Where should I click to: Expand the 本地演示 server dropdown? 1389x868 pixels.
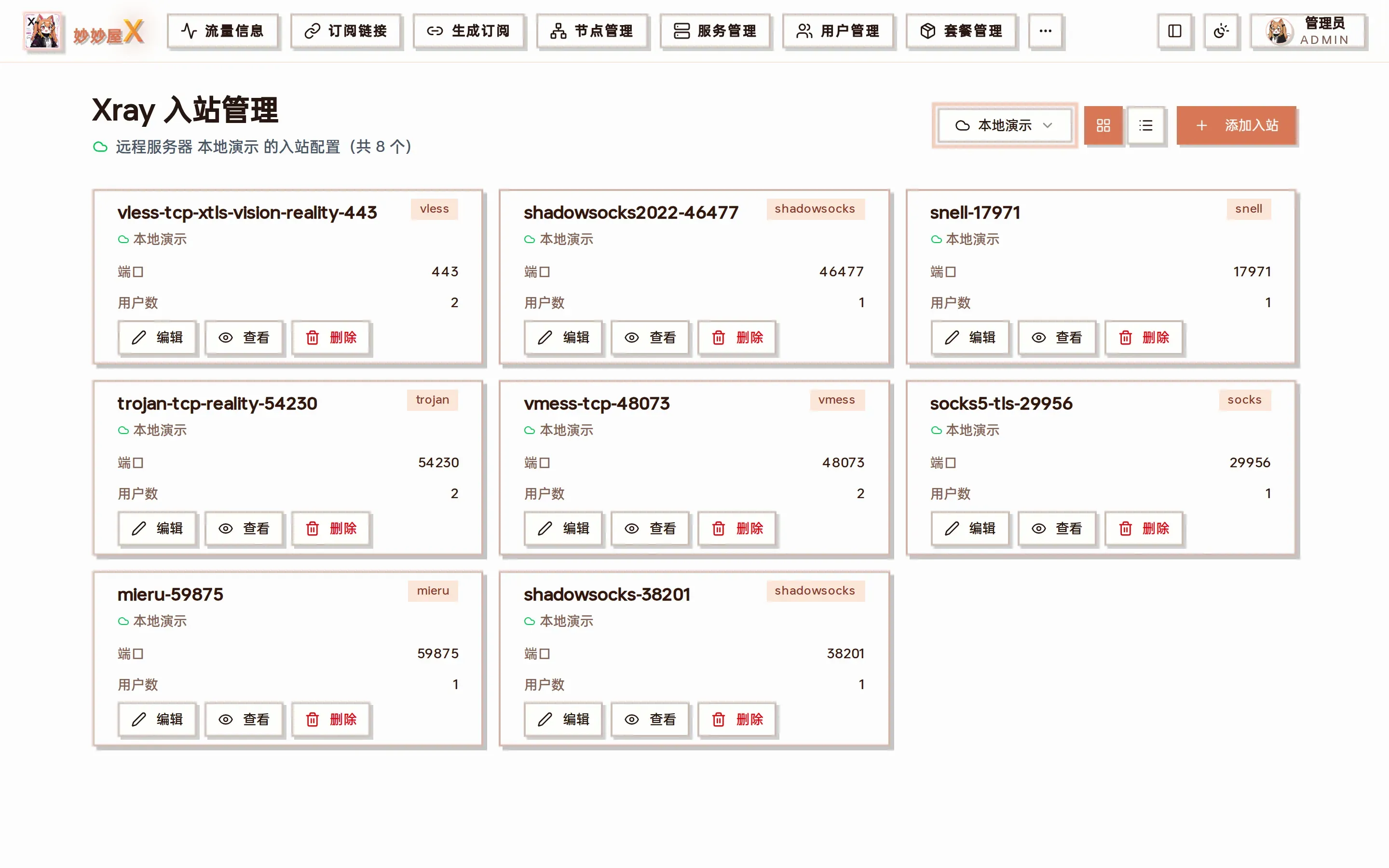tap(1005, 125)
